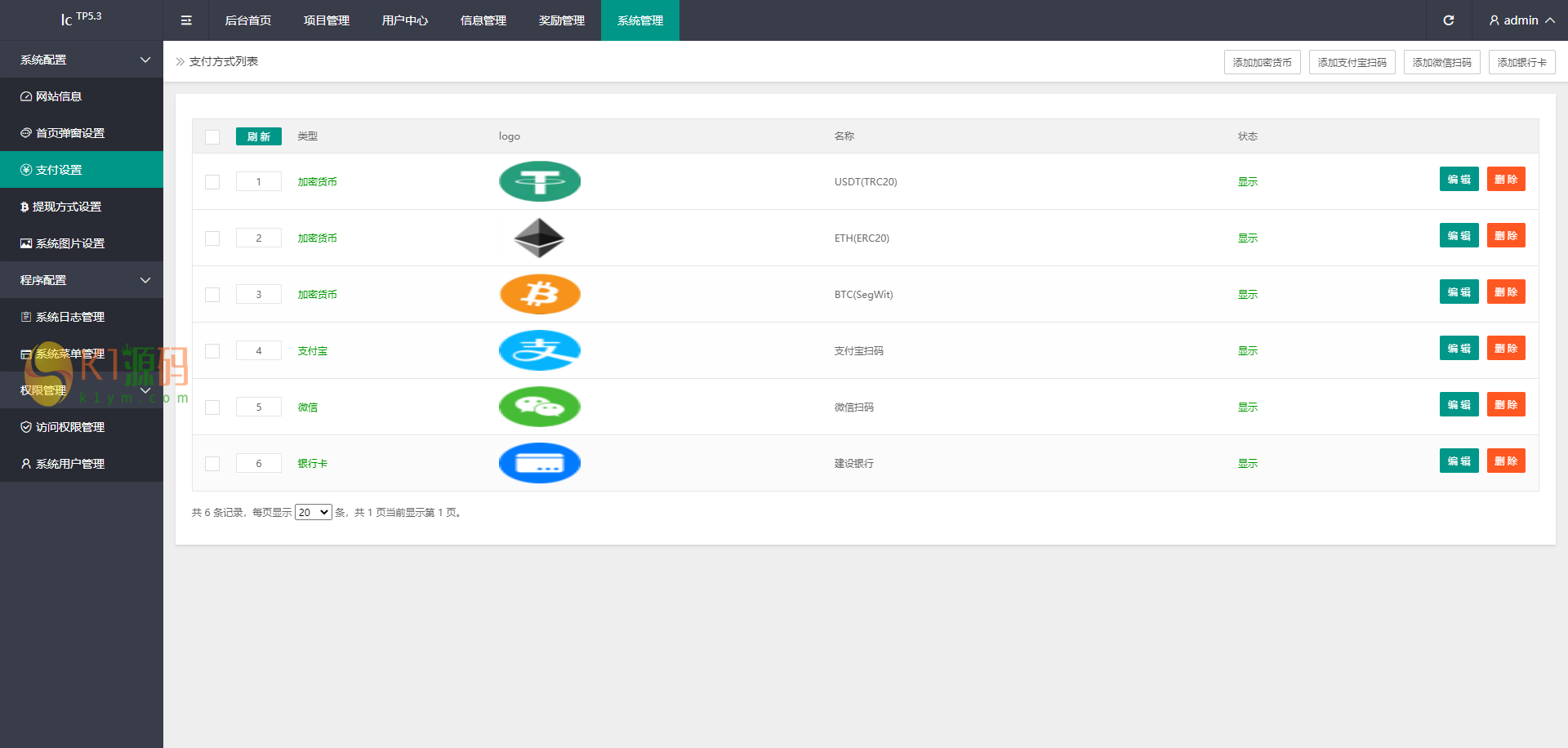Click the sort order field of ETH(ERC20) row
Screen dimensions: 1568x748
coord(259,238)
